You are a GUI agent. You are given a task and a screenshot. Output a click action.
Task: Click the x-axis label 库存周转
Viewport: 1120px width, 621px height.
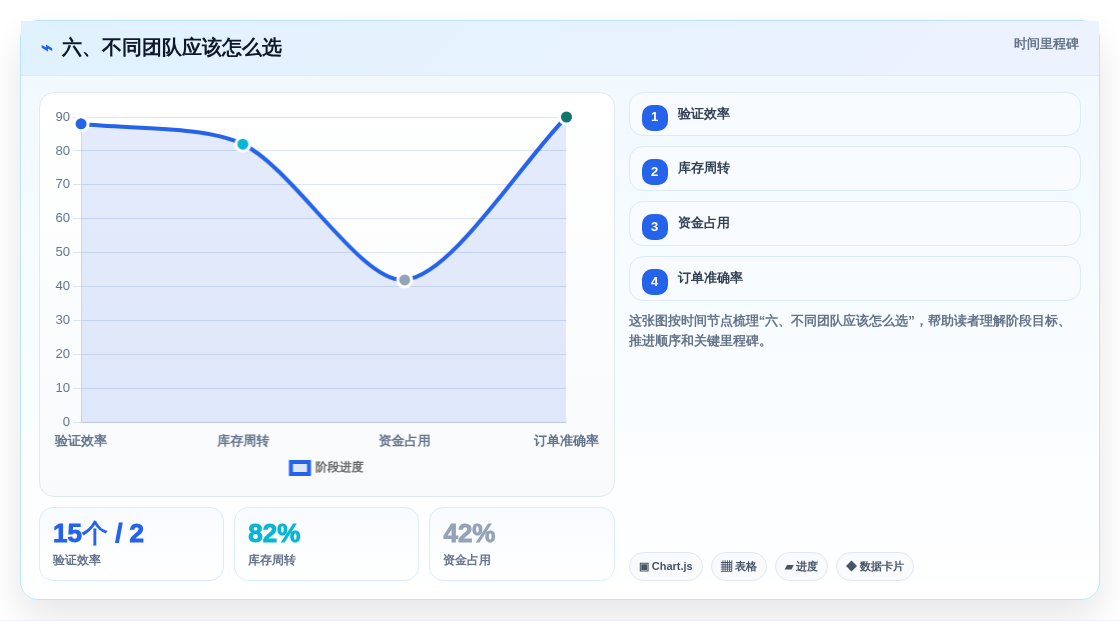[243, 441]
